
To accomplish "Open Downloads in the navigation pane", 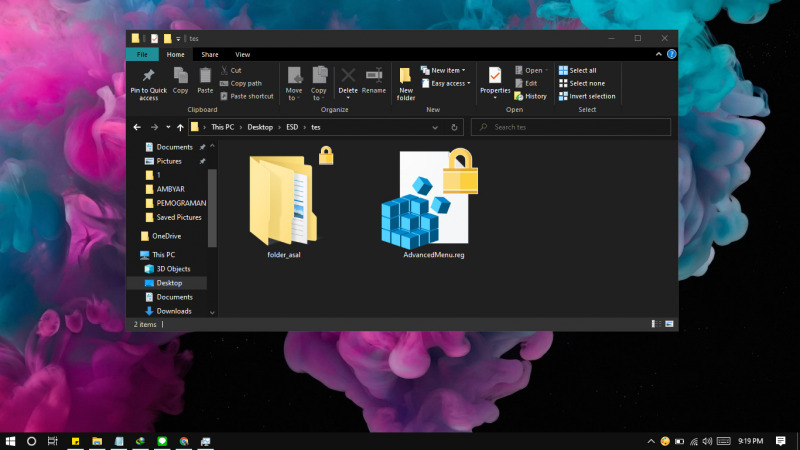I will [173, 311].
